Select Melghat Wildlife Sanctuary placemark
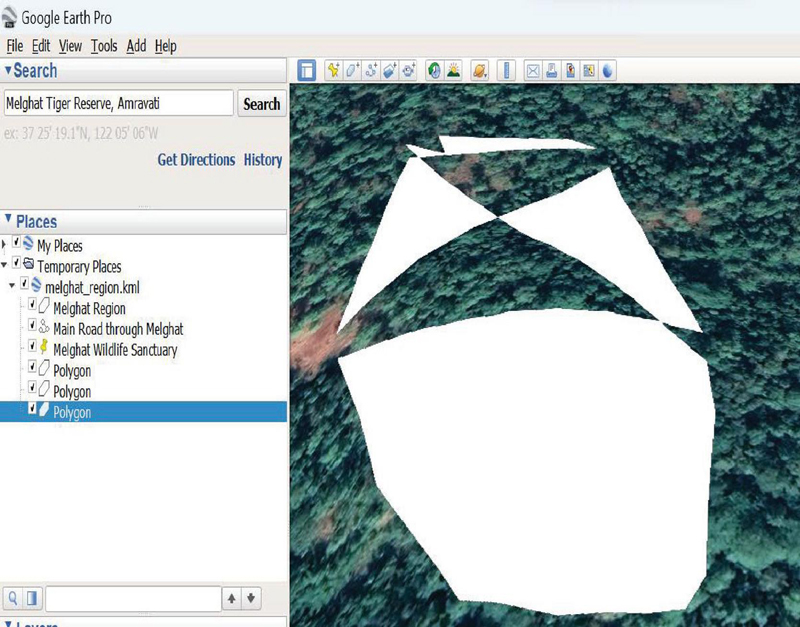The width and height of the screenshot is (800, 627). click(x=115, y=350)
